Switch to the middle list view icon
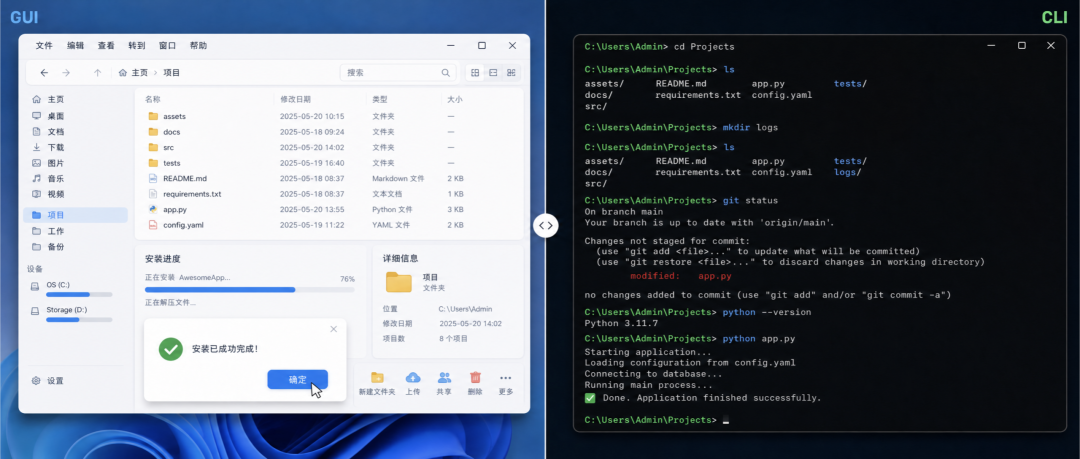The image size is (1080, 459). (x=493, y=72)
